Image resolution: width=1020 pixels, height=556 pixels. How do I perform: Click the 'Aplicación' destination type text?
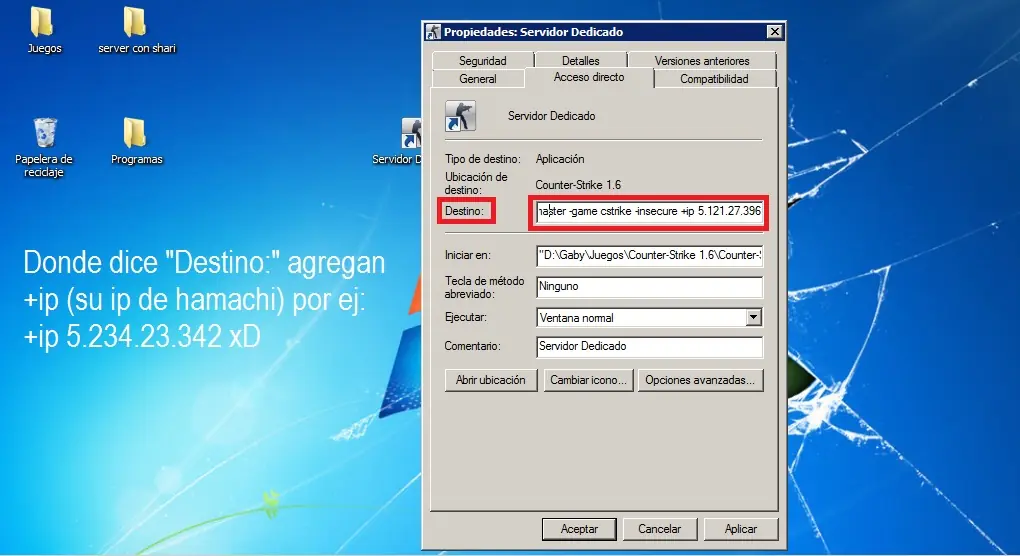[559, 159]
